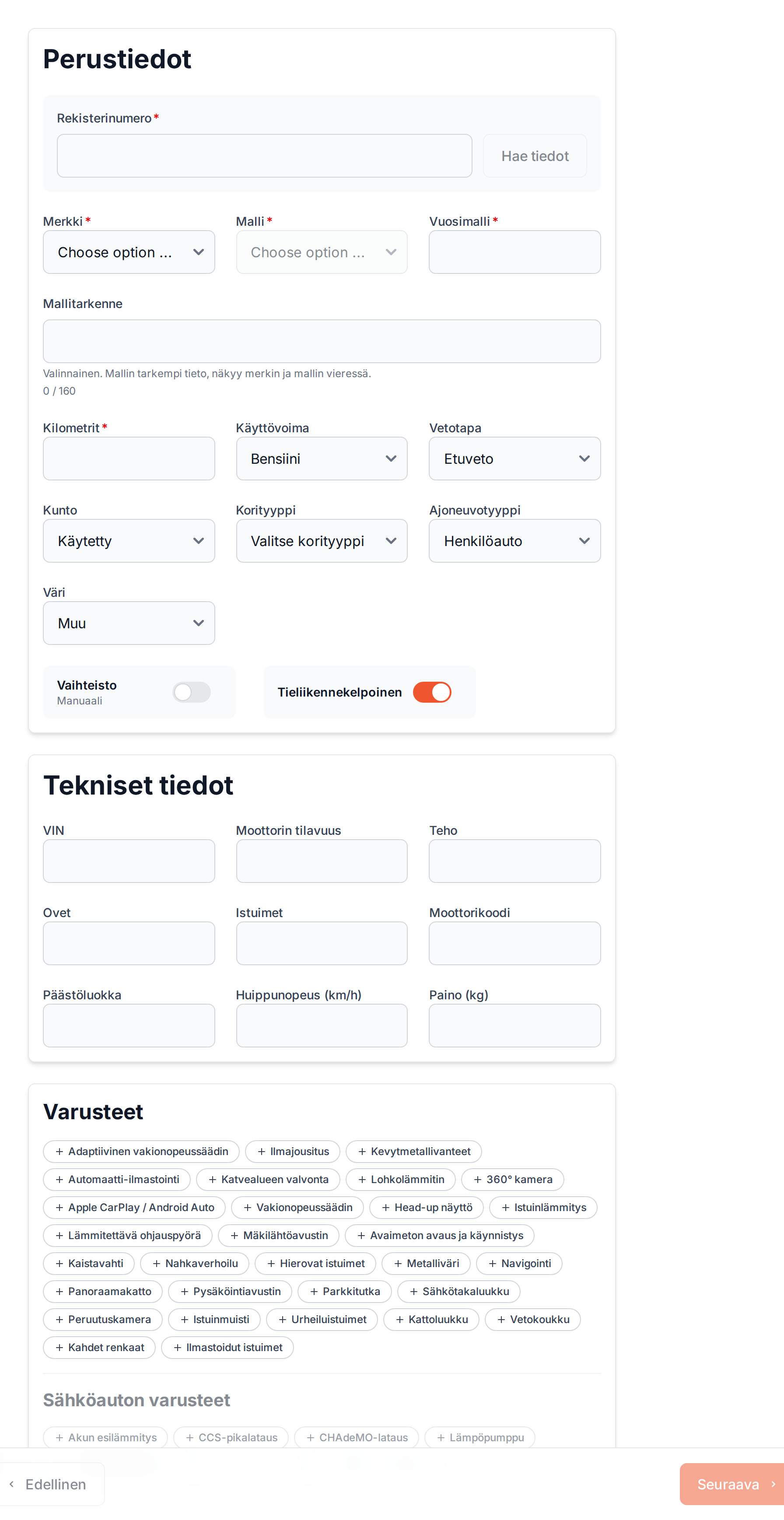Add 360° kamera to equipment
Screen dimensions: 784x1520
(512, 1179)
